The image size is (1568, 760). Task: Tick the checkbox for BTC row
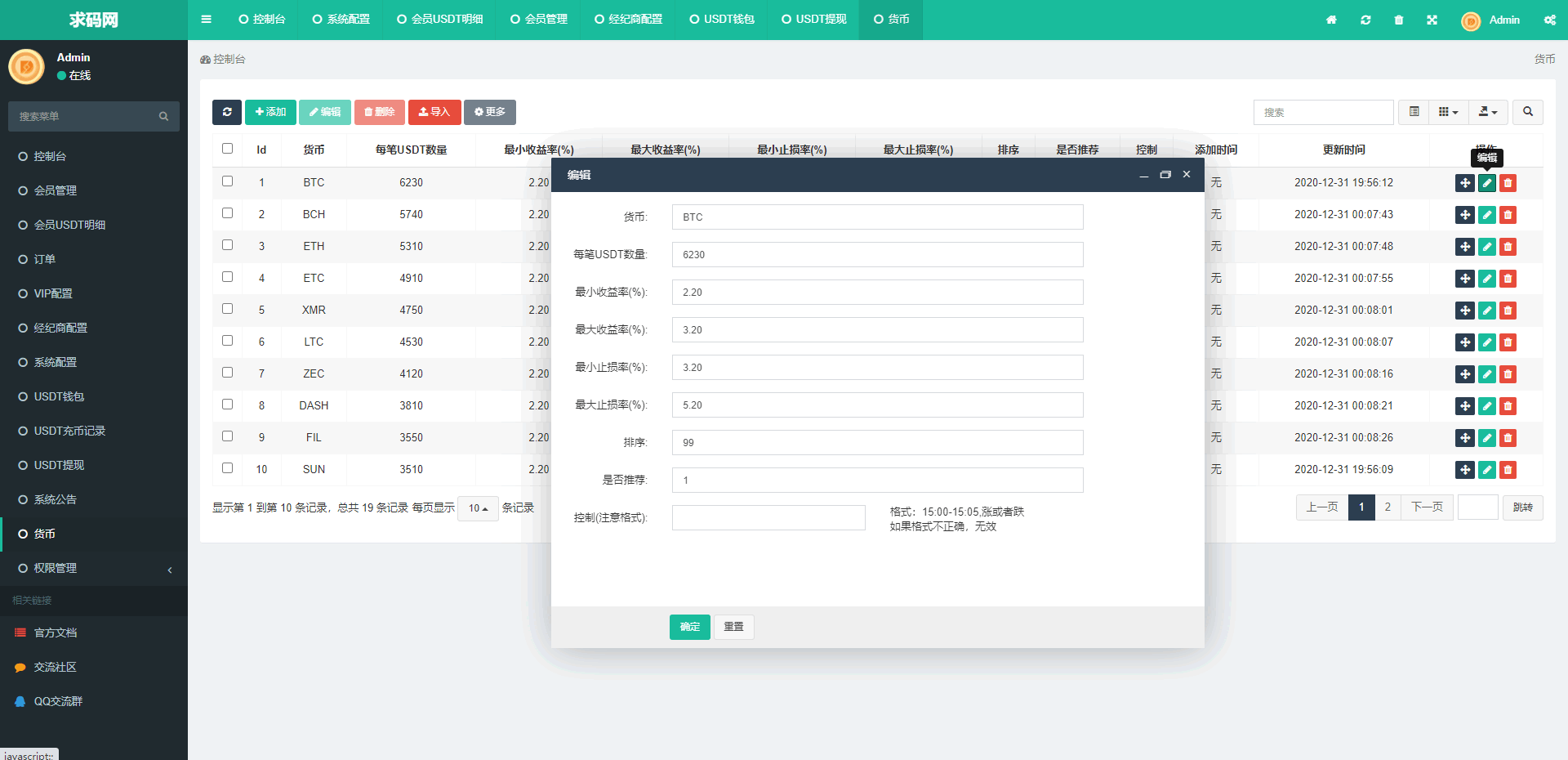(227, 181)
